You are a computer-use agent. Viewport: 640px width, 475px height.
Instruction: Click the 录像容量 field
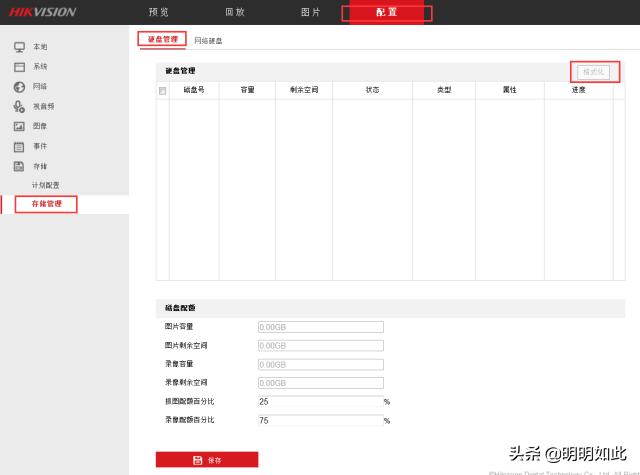[x=321, y=364]
